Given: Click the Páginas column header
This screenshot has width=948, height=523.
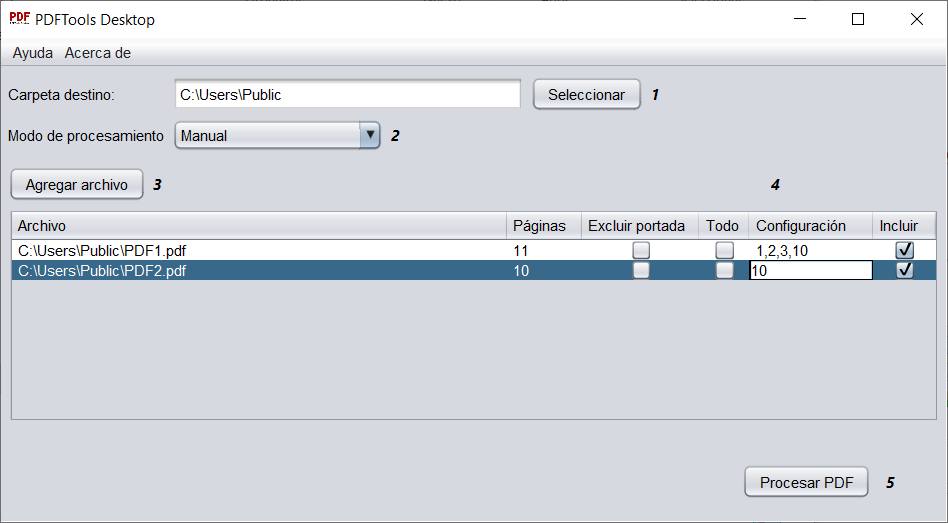Looking at the screenshot, I should click(540, 226).
